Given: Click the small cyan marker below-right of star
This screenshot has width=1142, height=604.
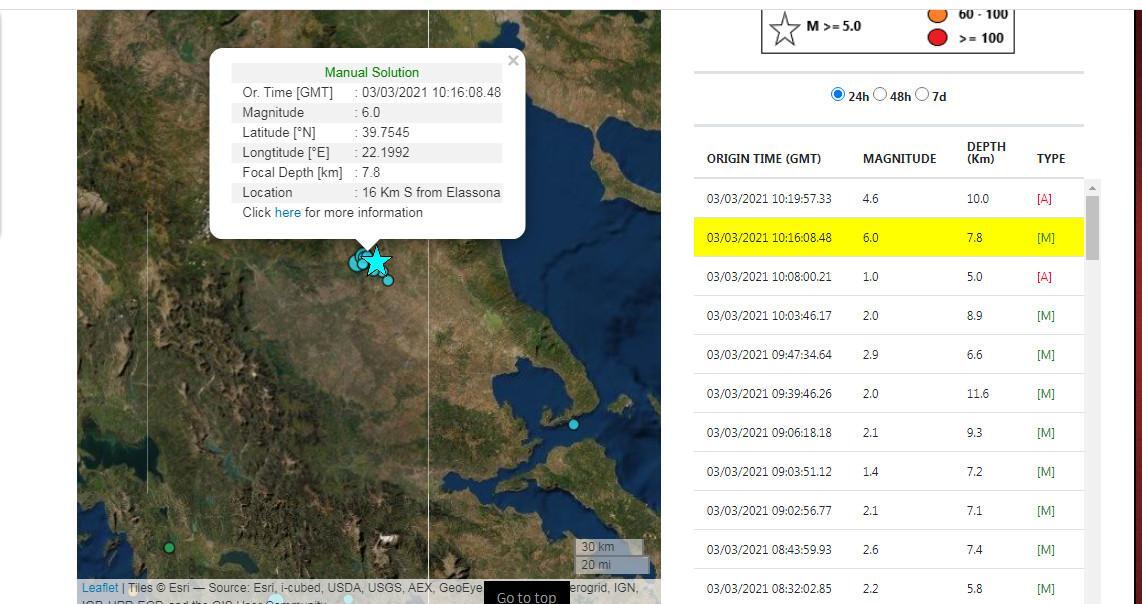Looking at the screenshot, I should coord(388,280).
